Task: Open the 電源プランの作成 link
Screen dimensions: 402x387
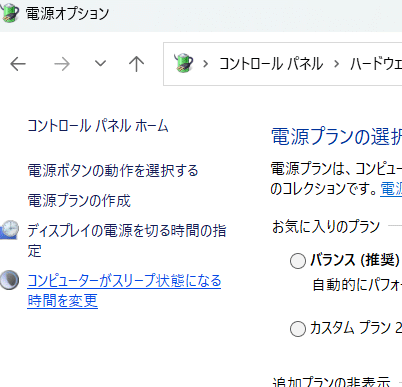Action: [x=79, y=200]
